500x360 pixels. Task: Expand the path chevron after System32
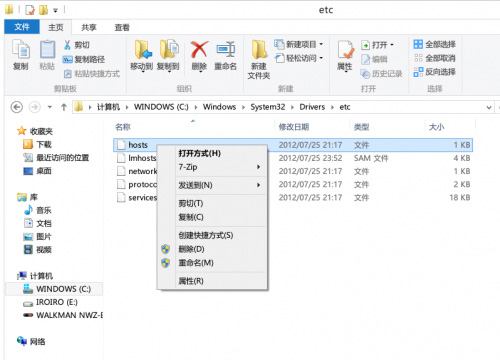(292, 107)
